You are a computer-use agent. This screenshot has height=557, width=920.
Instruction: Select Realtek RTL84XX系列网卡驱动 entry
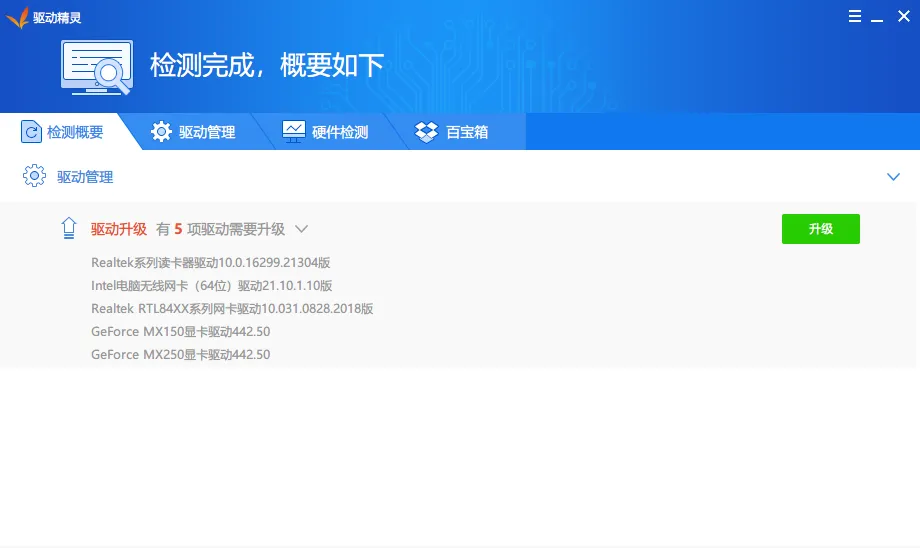click(x=232, y=308)
